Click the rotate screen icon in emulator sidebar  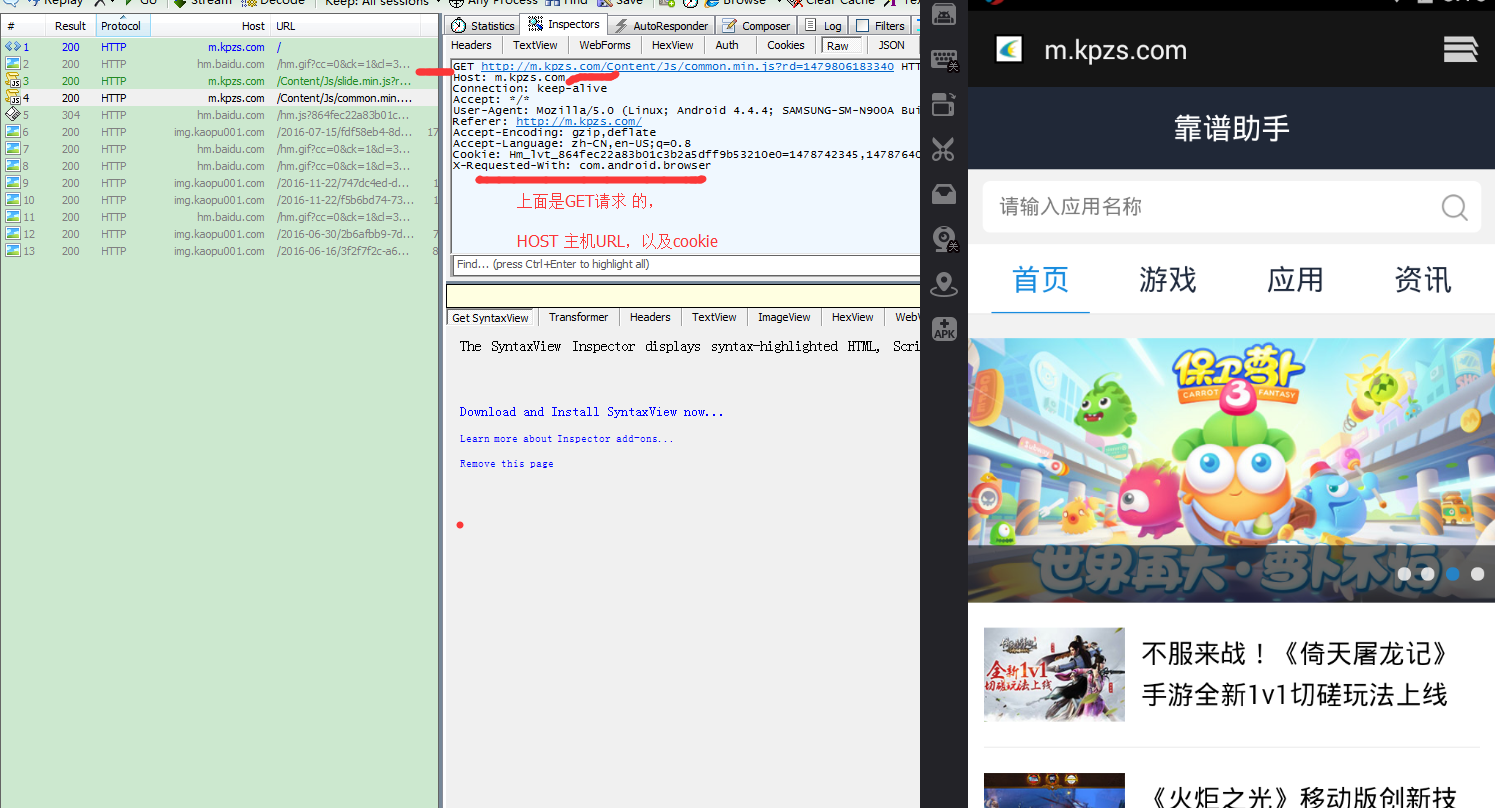944,105
